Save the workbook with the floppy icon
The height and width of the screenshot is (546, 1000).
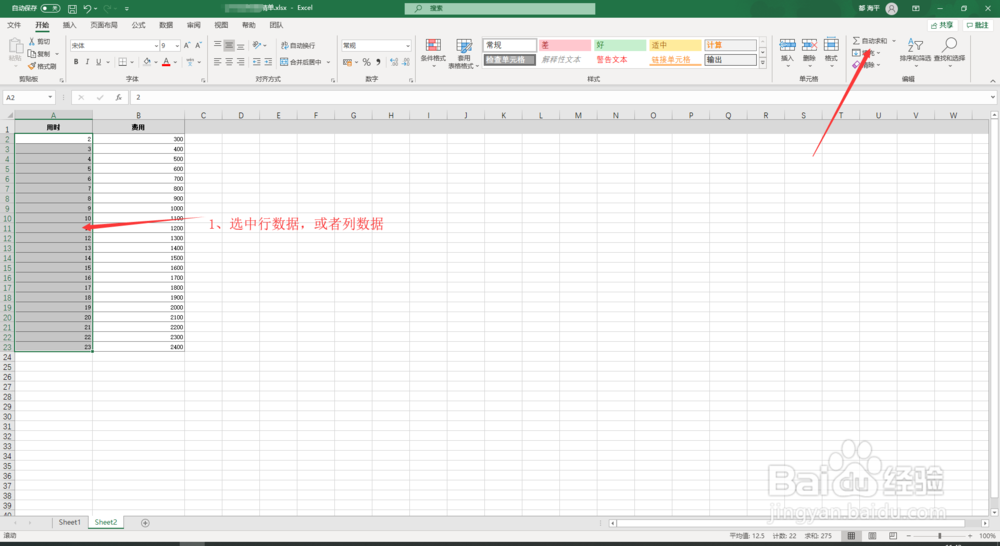[x=72, y=9]
